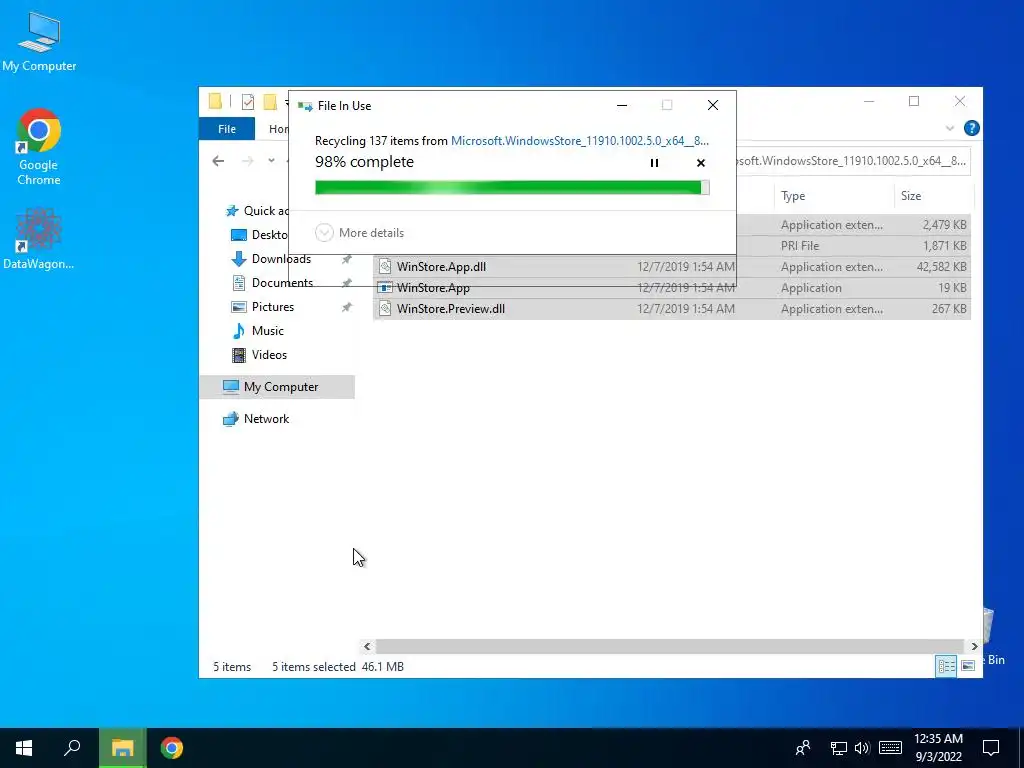Open network status tray icon
The height and width of the screenshot is (768, 1024).
tap(839, 748)
